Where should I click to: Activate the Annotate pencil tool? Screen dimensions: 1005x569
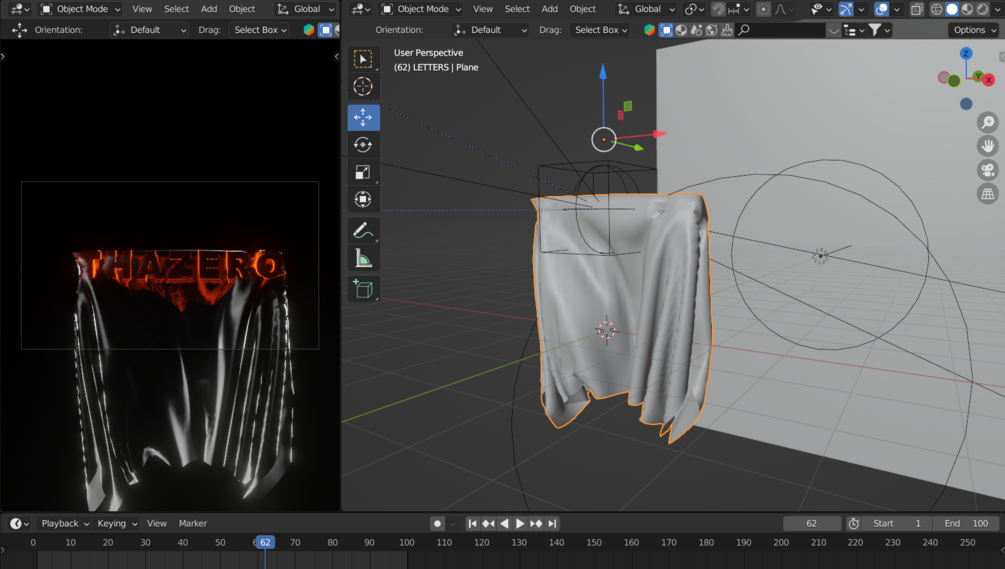(x=363, y=231)
